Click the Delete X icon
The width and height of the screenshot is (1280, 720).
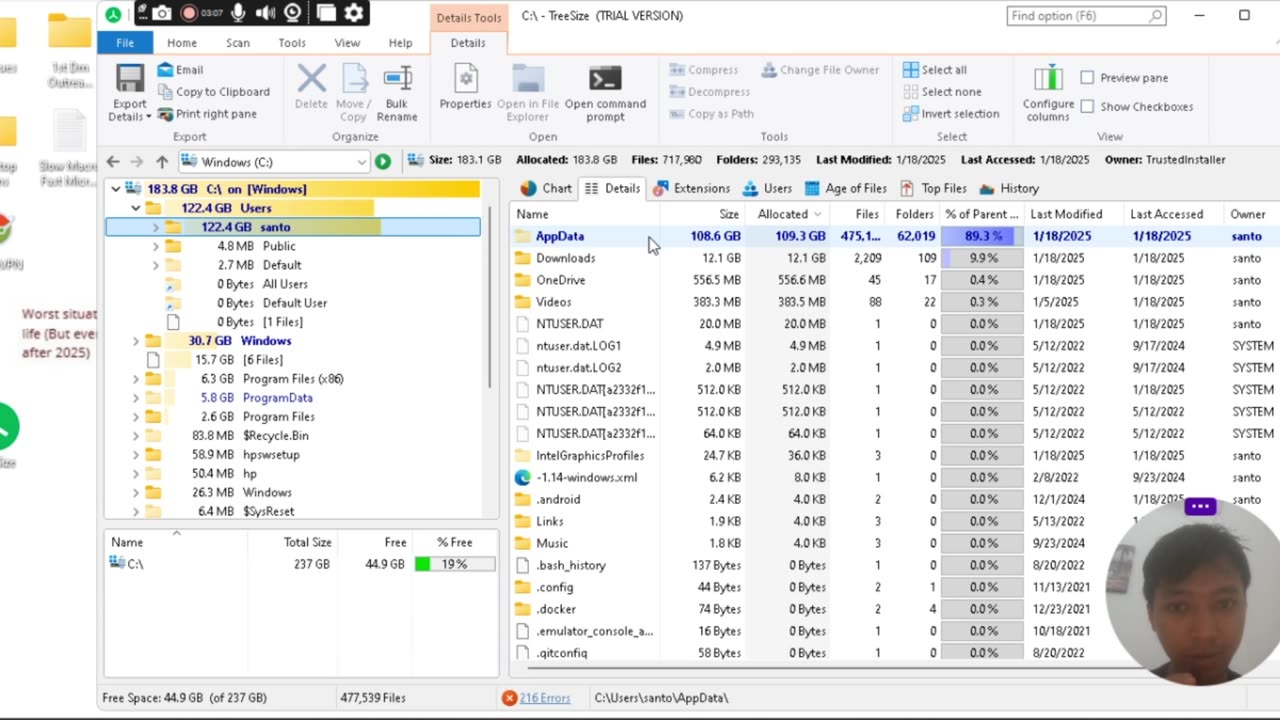tap(311, 79)
